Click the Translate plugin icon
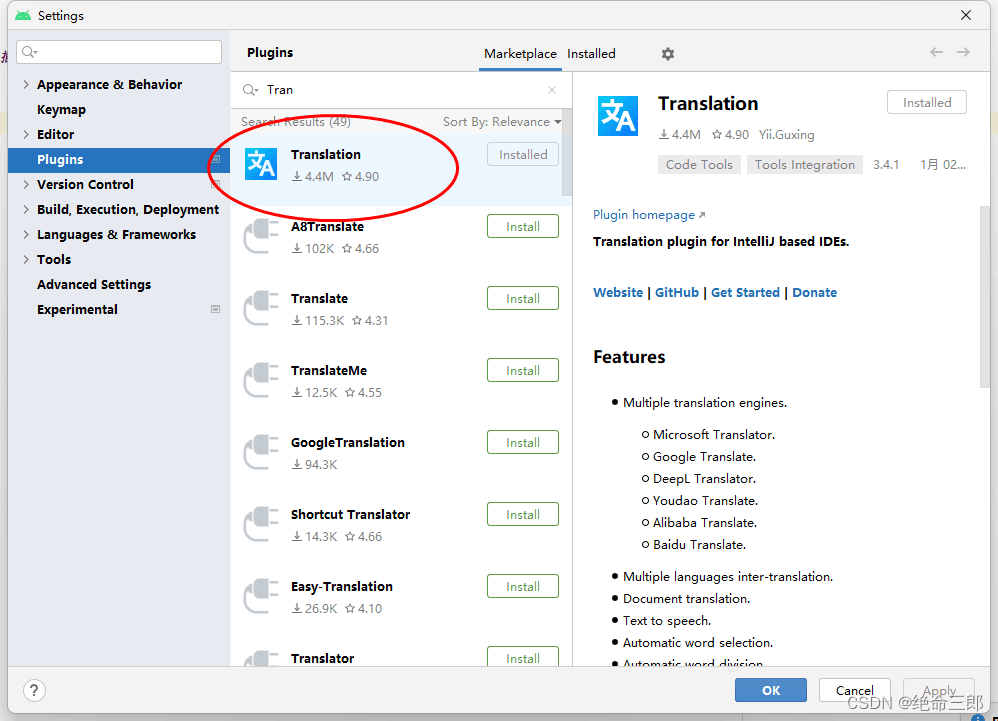Viewport: 998px width, 721px height. pyautogui.click(x=261, y=308)
